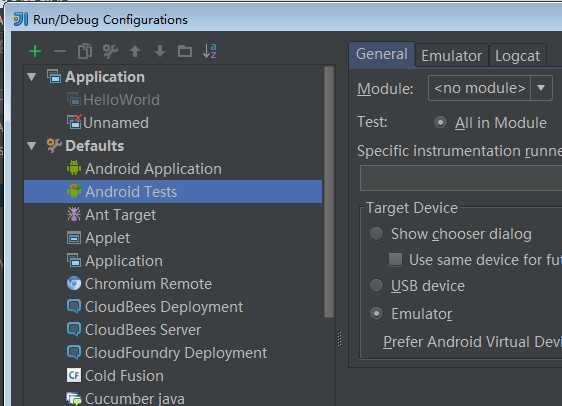Switch to the Logcat tab

517,56
